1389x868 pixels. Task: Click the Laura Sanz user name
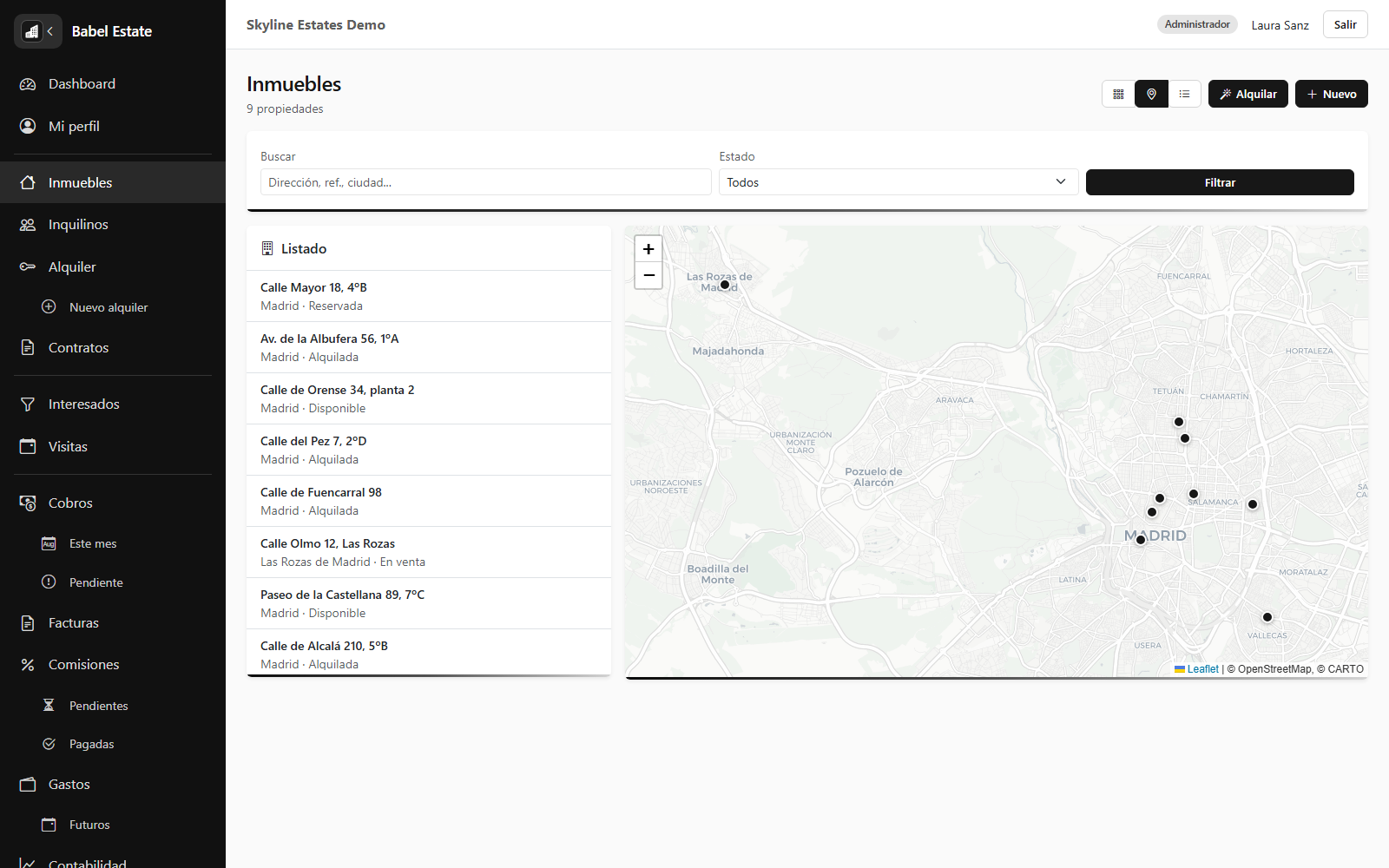(1280, 25)
